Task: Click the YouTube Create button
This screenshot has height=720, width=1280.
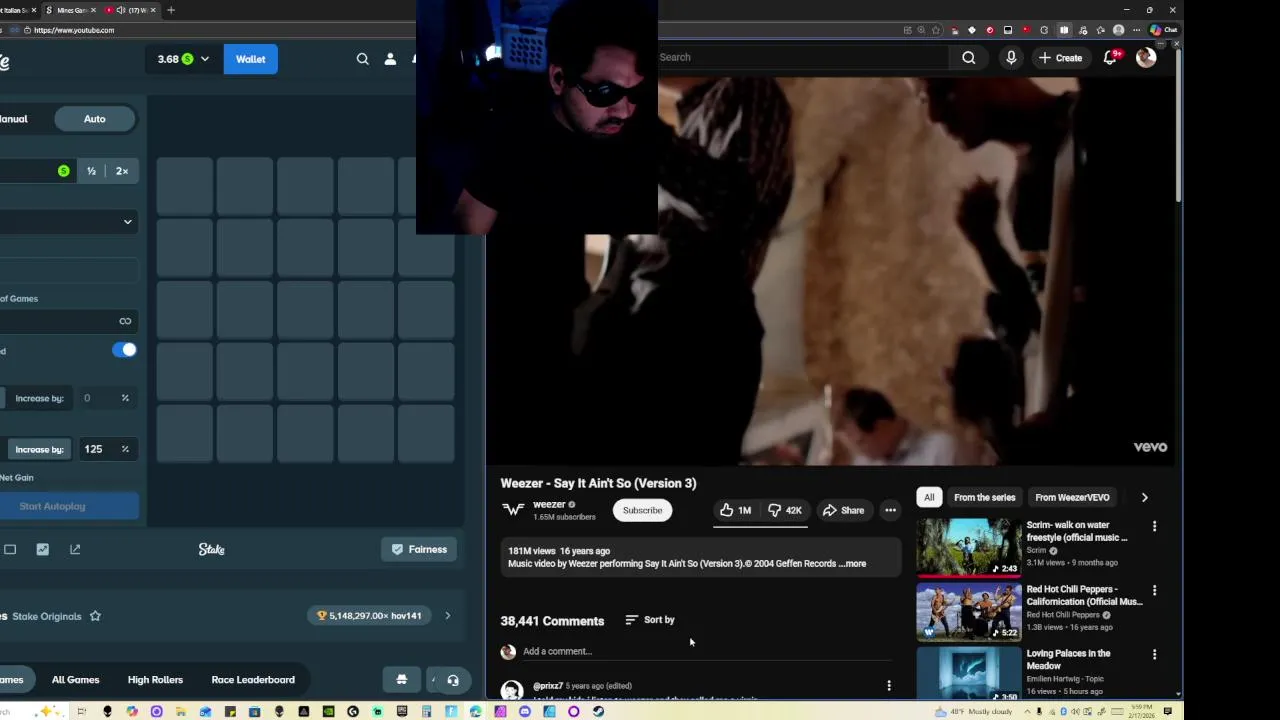Action: pos(1060,58)
